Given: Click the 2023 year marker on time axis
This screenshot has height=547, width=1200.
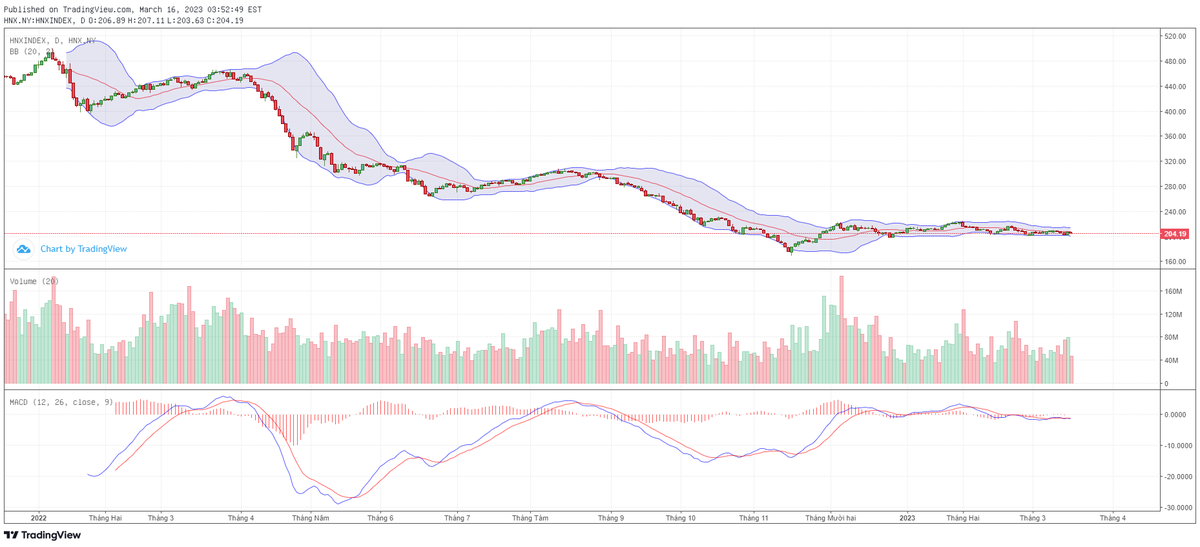Looking at the screenshot, I should [907, 518].
